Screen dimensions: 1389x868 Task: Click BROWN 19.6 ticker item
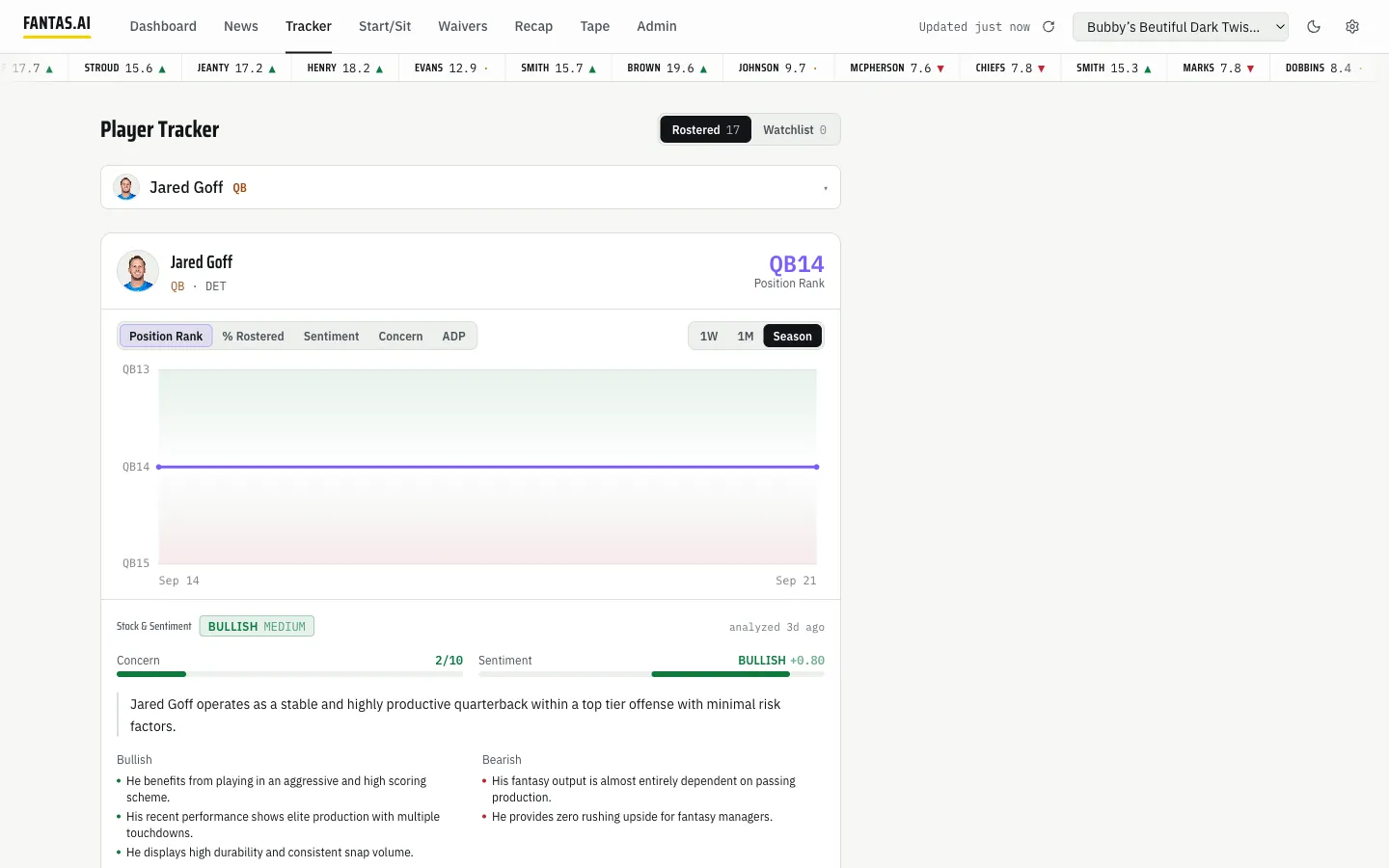pos(667,68)
